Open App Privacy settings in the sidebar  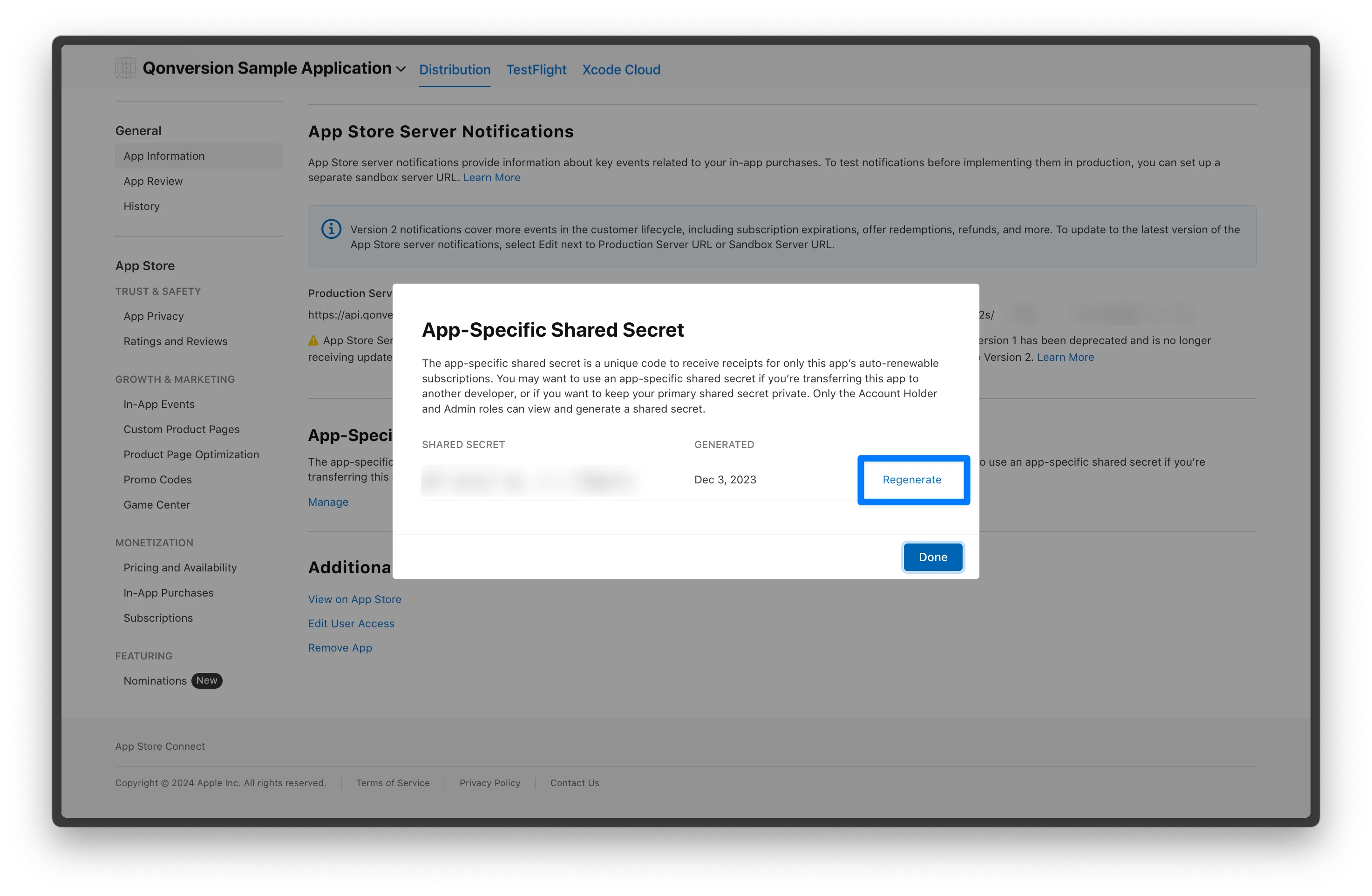pos(153,316)
